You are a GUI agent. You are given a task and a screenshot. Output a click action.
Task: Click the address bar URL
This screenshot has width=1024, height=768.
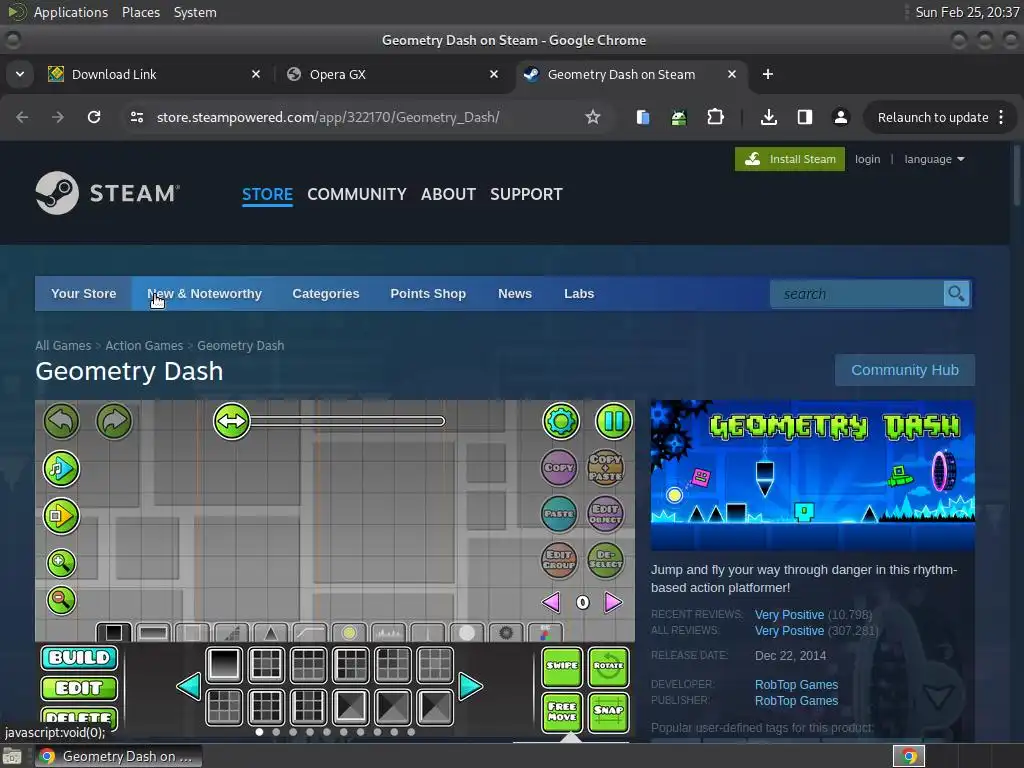pos(328,117)
